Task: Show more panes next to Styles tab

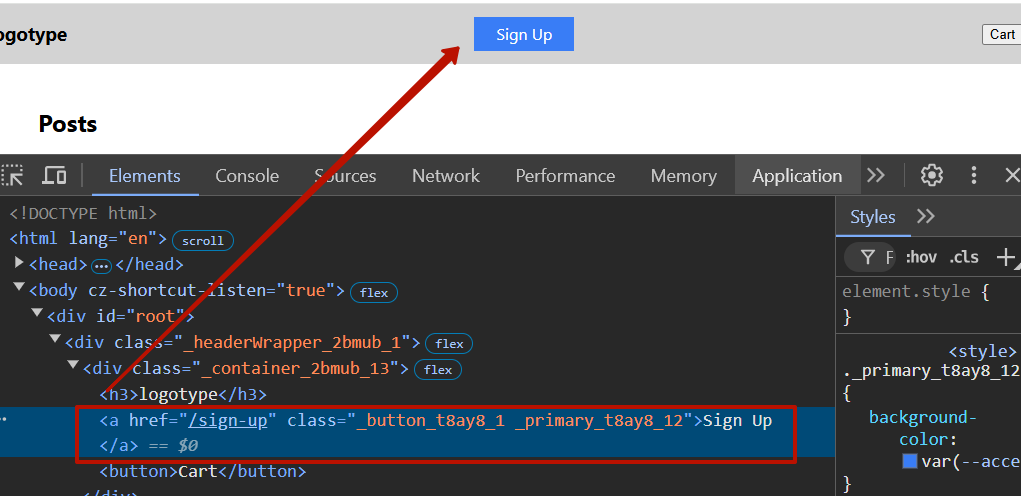Action: [926, 217]
